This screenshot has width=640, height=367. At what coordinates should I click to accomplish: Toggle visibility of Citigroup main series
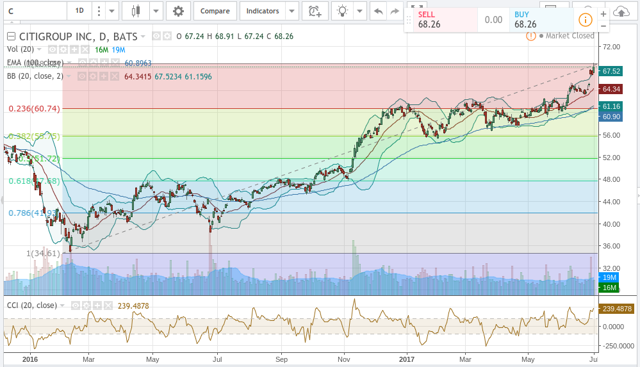click(x=156, y=36)
